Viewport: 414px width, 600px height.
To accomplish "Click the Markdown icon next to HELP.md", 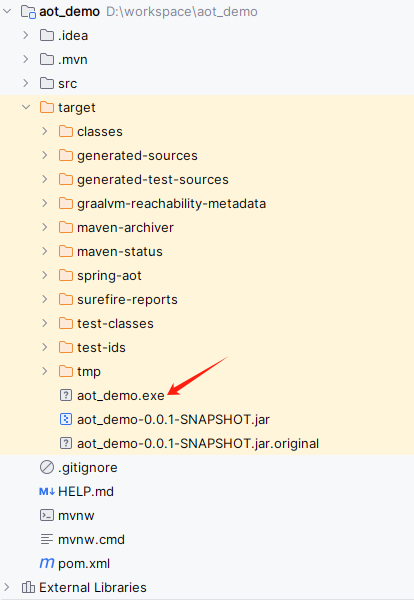I will point(47,491).
